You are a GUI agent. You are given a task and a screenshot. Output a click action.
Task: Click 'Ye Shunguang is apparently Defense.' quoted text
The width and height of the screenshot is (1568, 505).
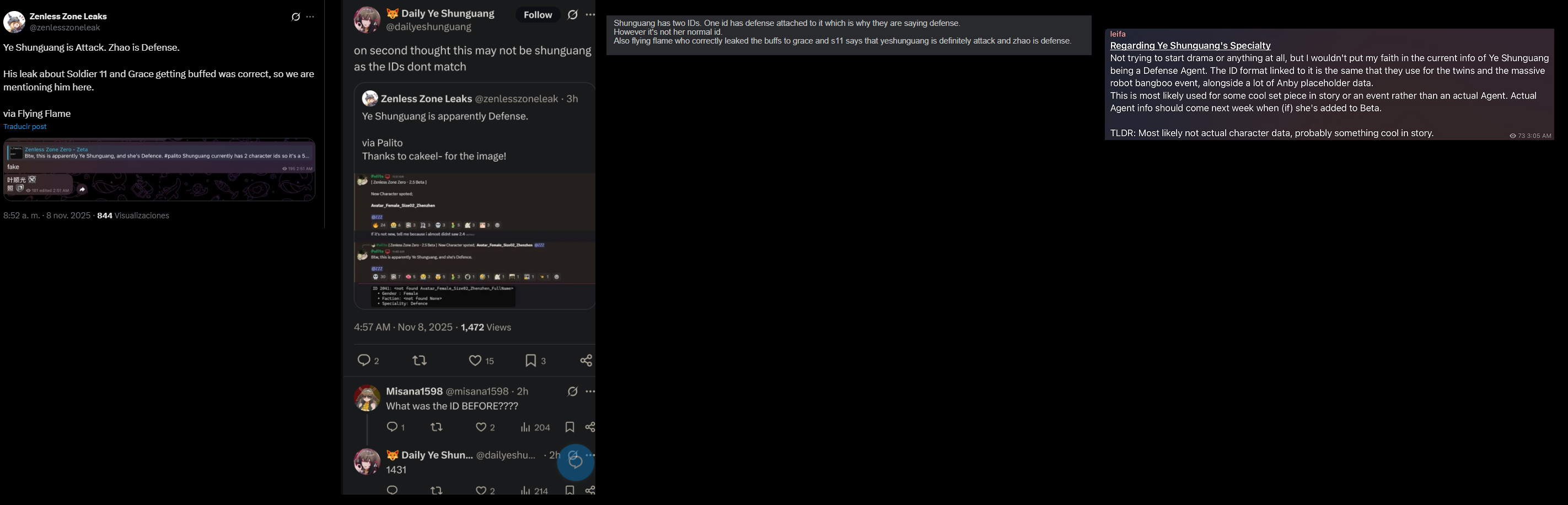[445, 116]
